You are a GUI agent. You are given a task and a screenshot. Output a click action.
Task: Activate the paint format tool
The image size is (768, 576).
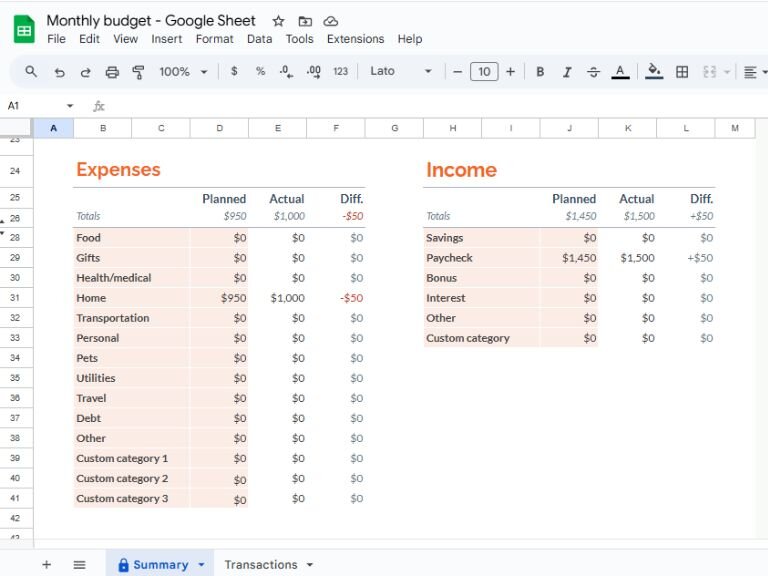pyautogui.click(x=139, y=72)
